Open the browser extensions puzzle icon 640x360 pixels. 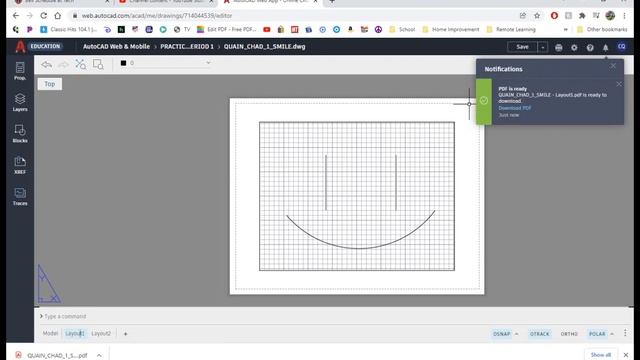pyautogui.click(x=582, y=16)
